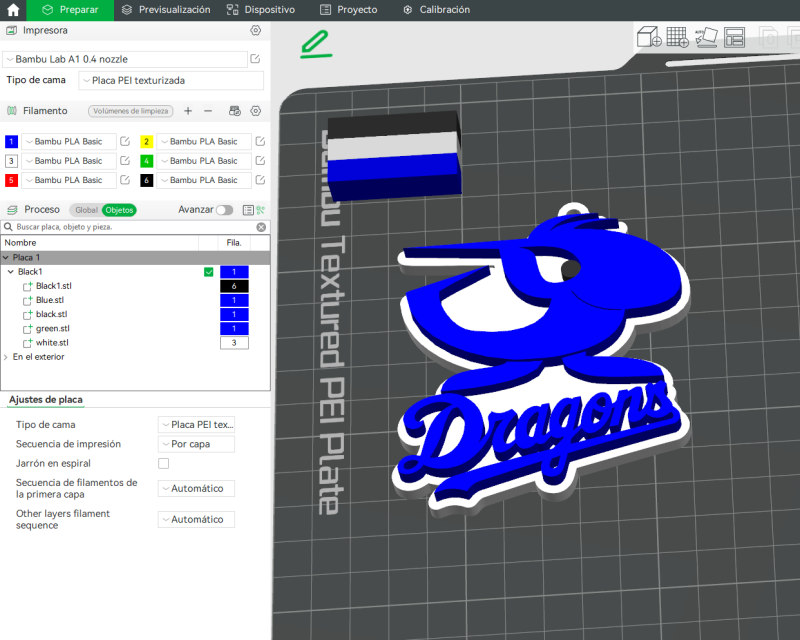Expand En el exterior group

tap(6, 357)
